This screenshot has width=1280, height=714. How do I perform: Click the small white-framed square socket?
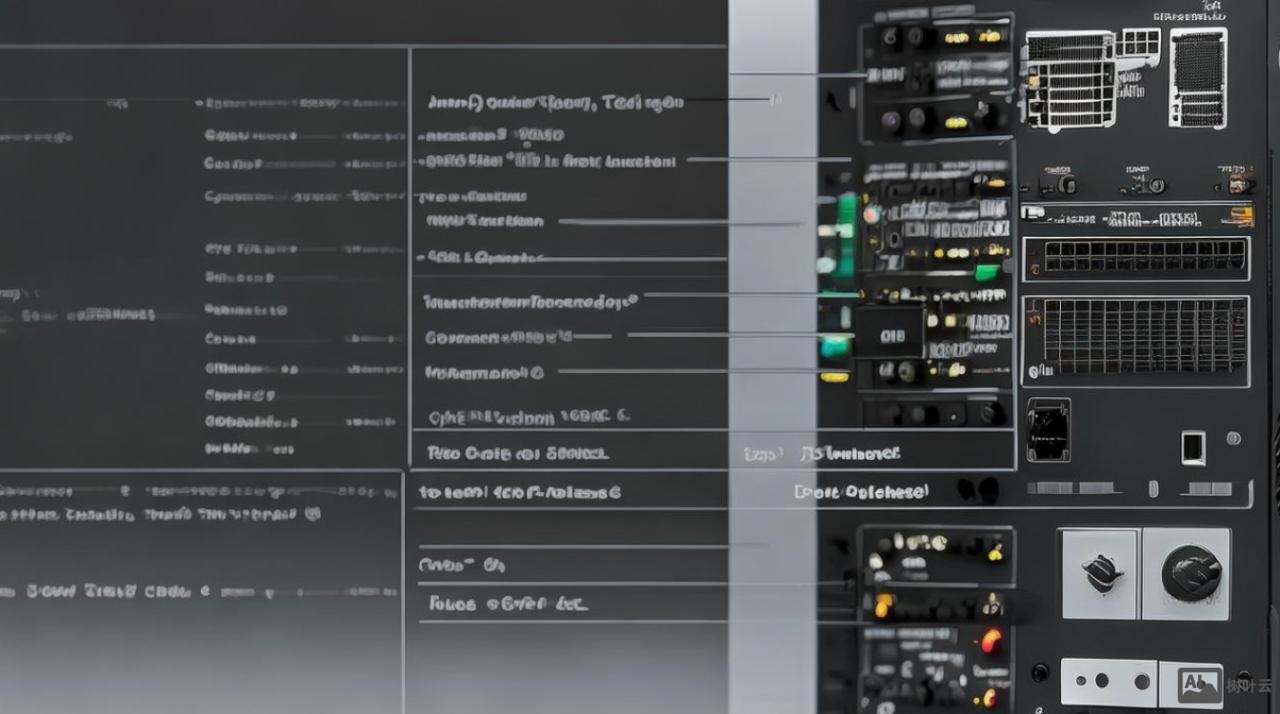point(1193,446)
